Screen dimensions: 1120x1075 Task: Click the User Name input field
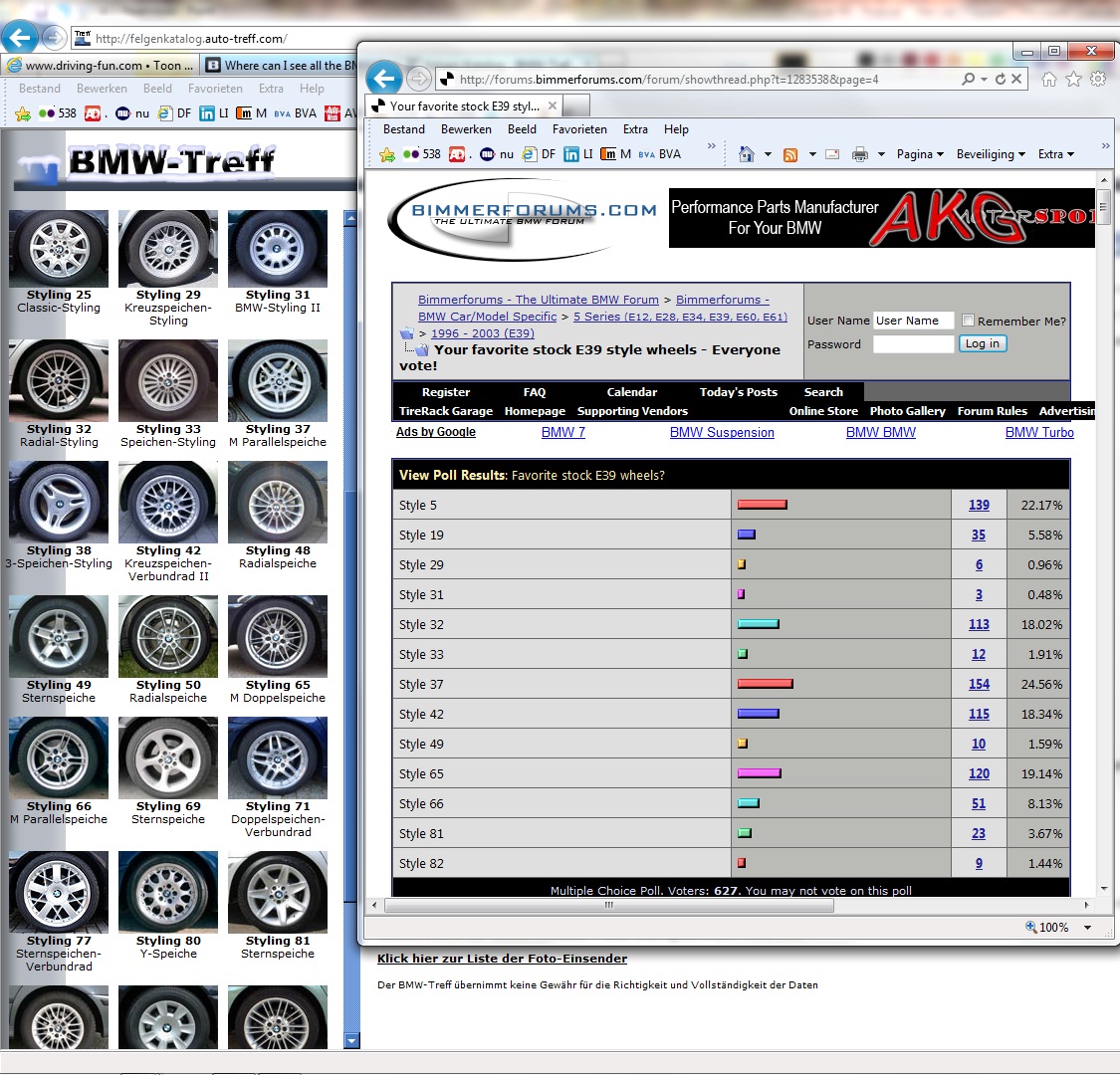(913, 321)
